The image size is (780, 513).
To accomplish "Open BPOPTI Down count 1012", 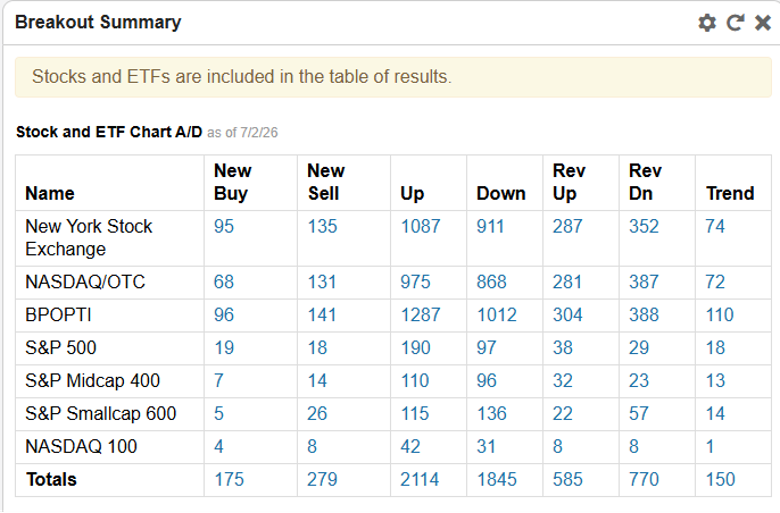I will click(x=496, y=315).
